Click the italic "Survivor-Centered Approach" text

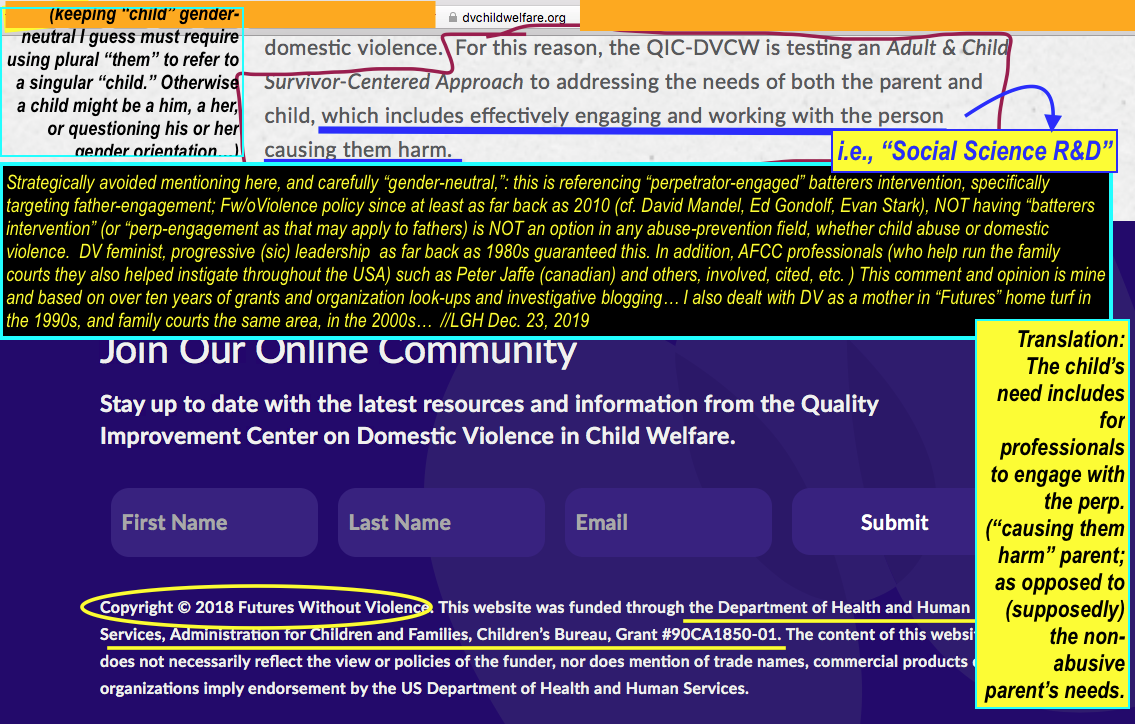pos(393,82)
